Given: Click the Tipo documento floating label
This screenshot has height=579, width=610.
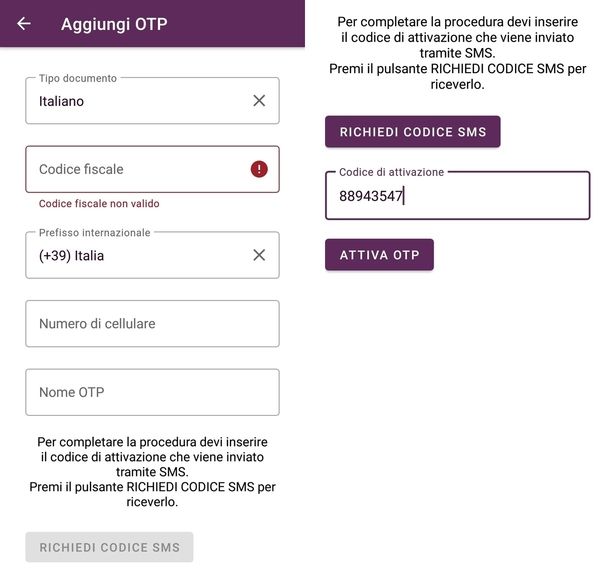Looking at the screenshot, I should (78, 78).
